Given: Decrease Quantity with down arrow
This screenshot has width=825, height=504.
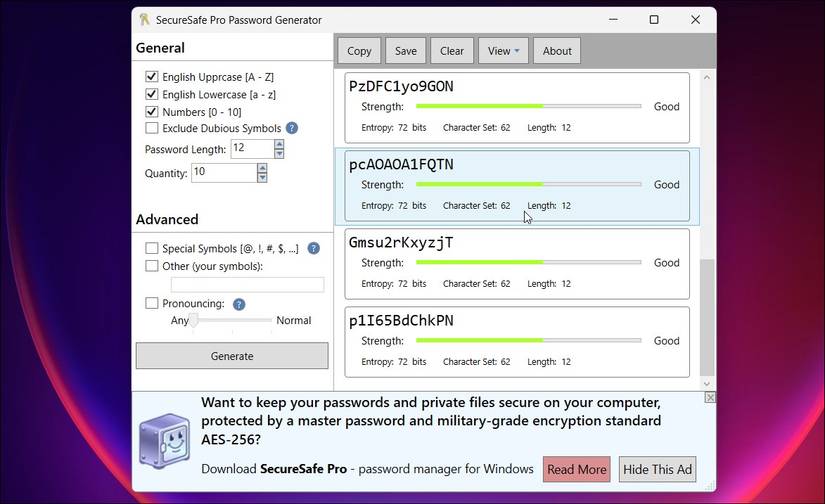Looking at the screenshot, I should point(262,178).
